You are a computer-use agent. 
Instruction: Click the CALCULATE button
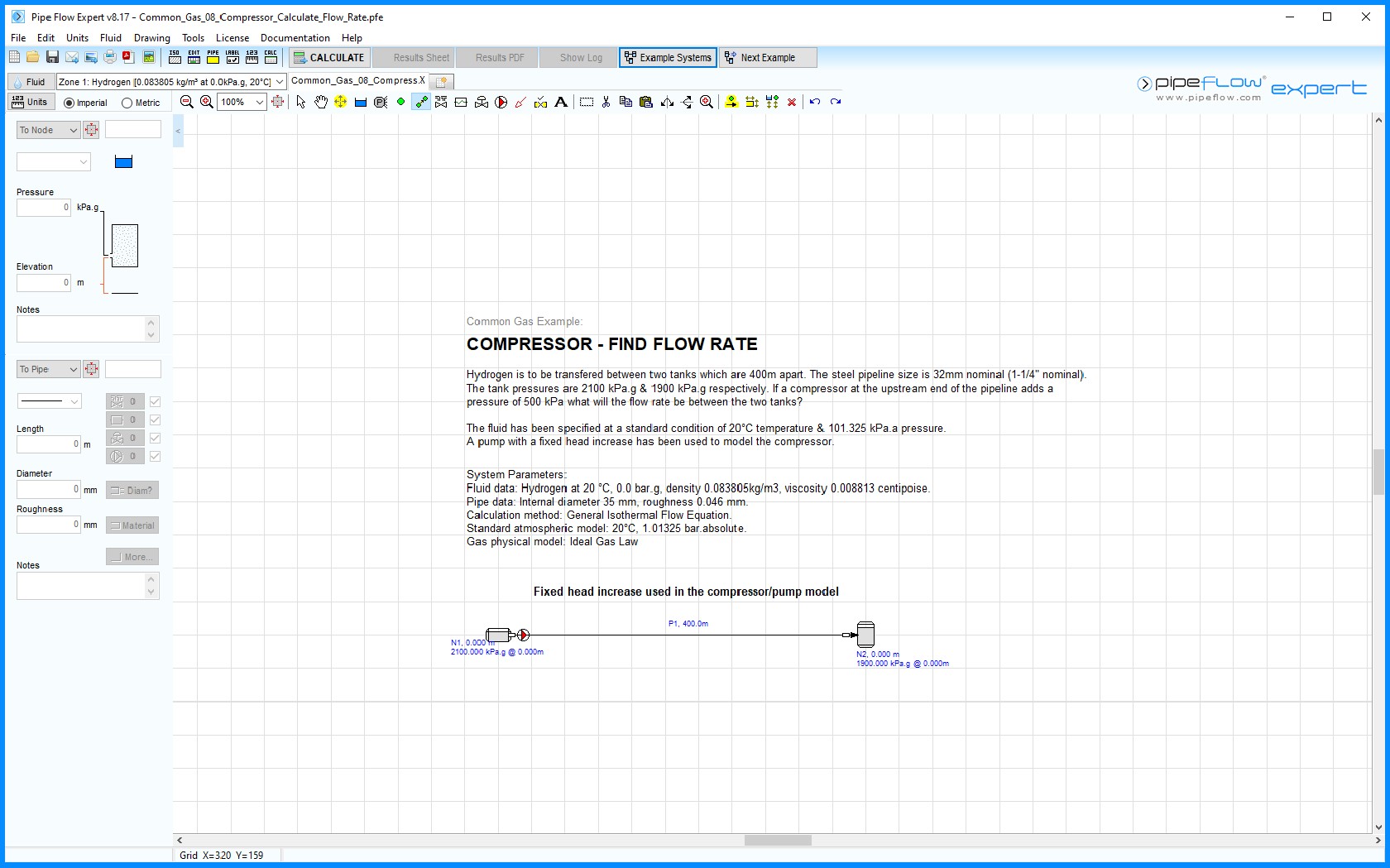[328, 57]
